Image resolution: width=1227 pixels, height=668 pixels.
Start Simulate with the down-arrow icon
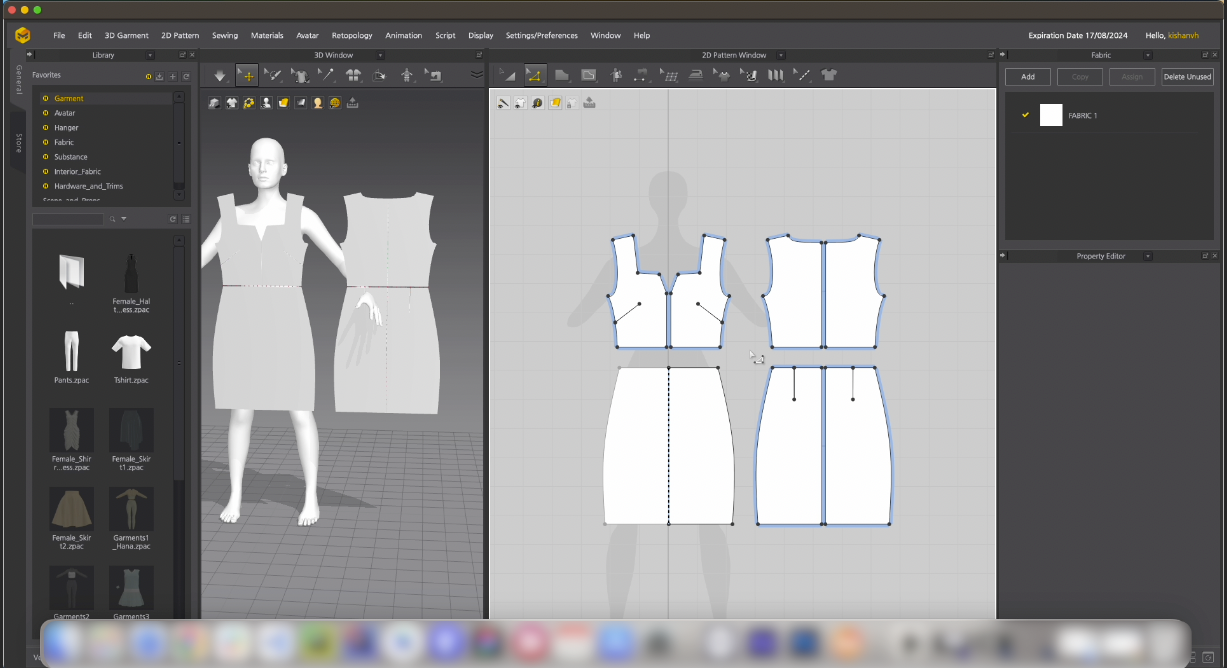tap(220, 75)
